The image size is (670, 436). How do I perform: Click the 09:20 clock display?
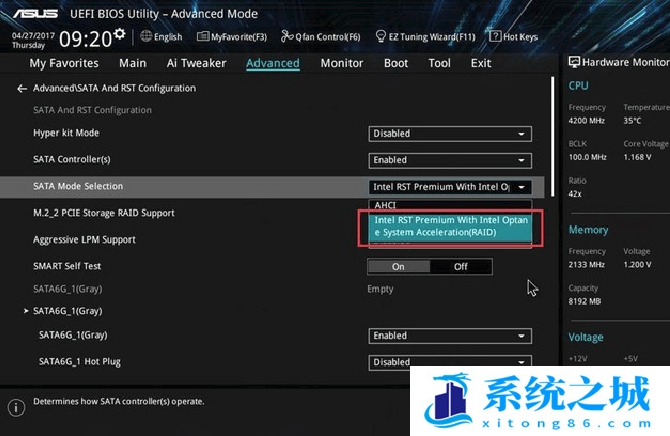[85, 39]
